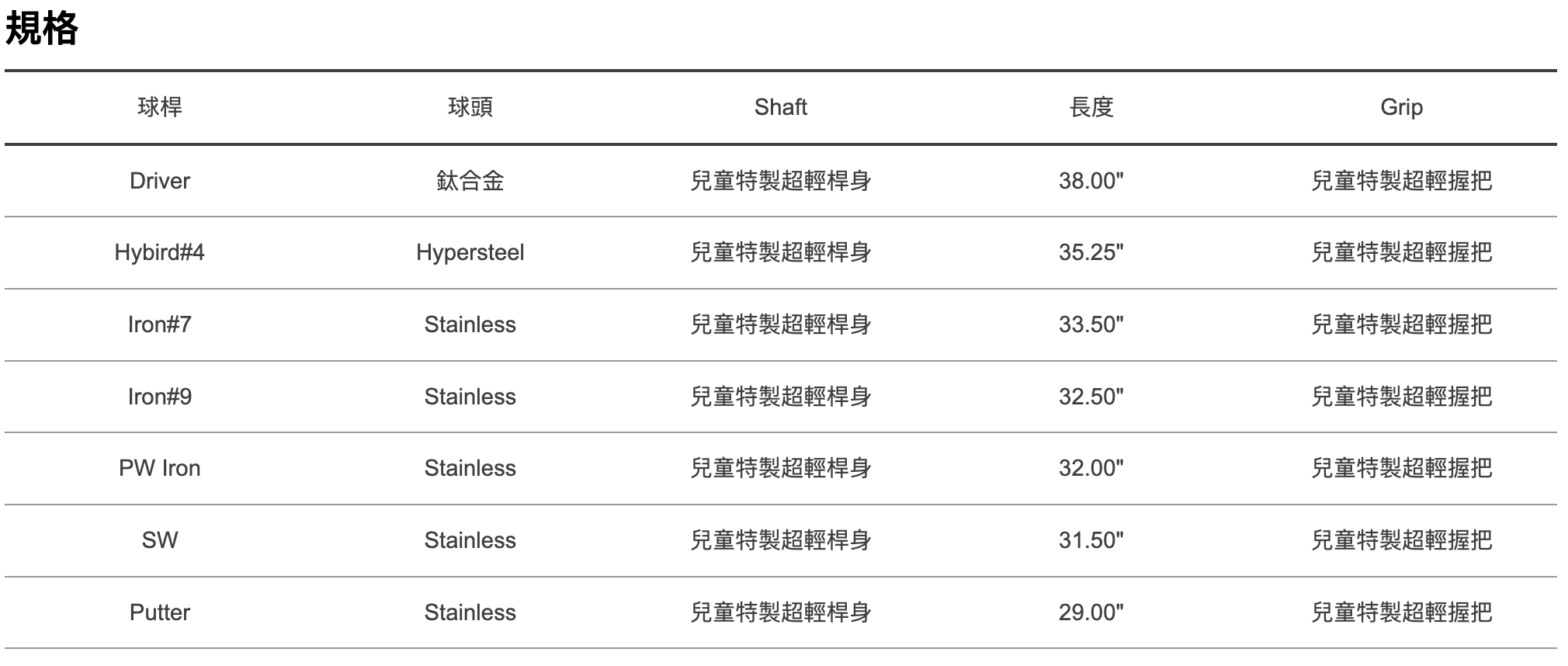This screenshot has width=1568, height=666.
Task: Click the Putter club cell
Action: coord(160,612)
